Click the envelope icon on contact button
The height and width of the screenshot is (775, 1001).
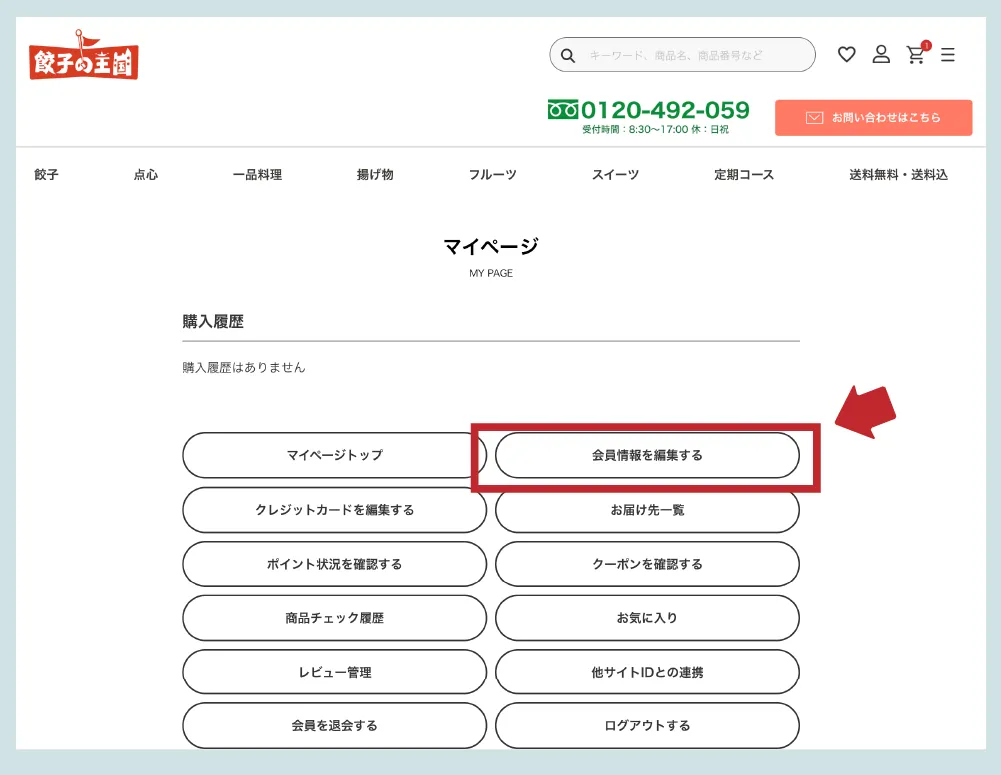(814, 117)
